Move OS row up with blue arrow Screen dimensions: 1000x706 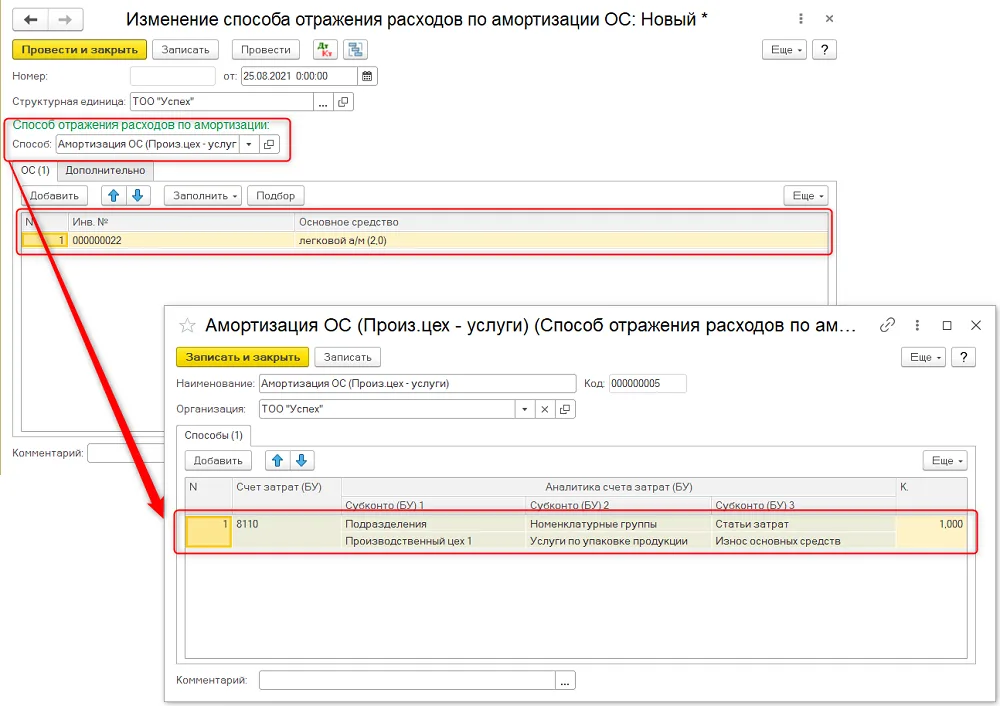(114, 196)
